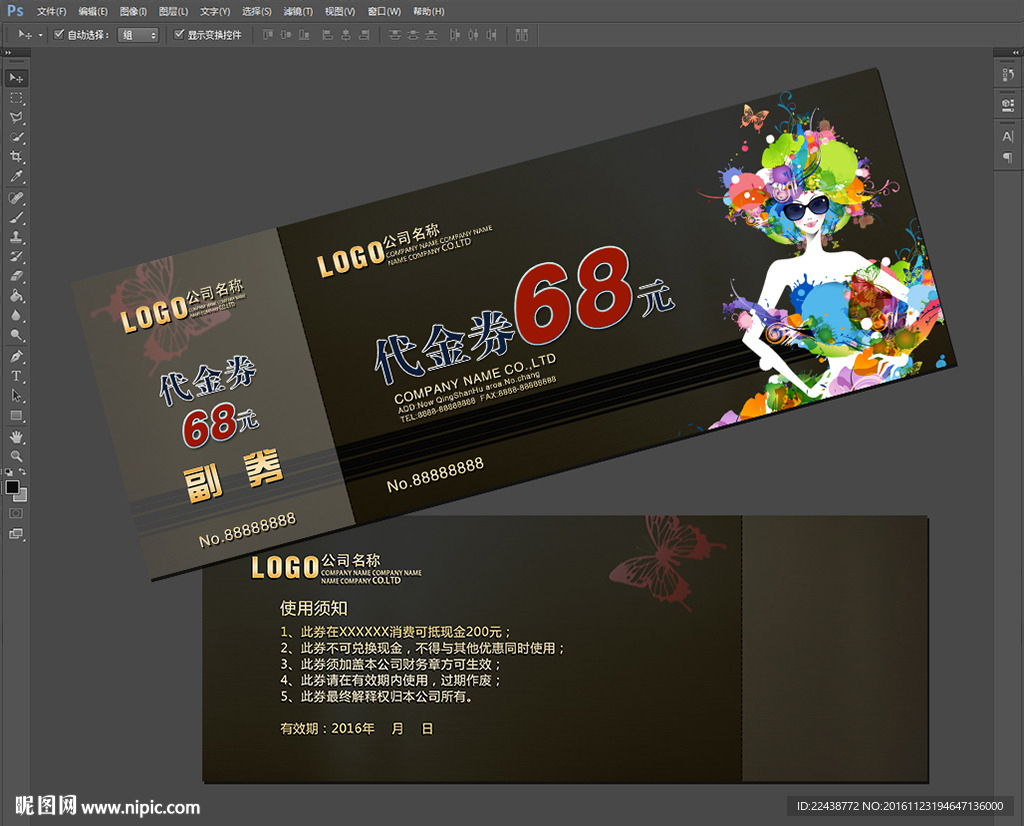Toggle Quick Mask mode
The image size is (1024, 826).
click(x=16, y=513)
